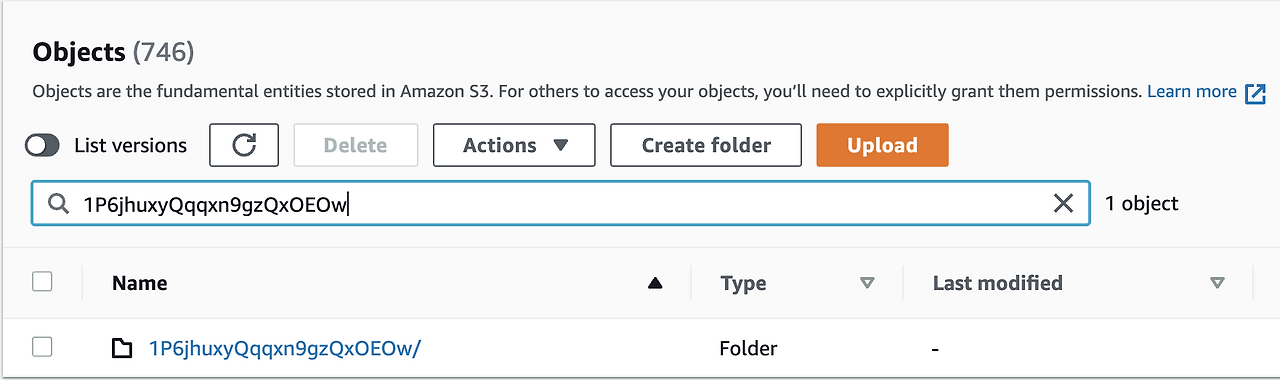The width and height of the screenshot is (1280, 380).
Task: Toggle the List versions switch
Action: point(42,146)
